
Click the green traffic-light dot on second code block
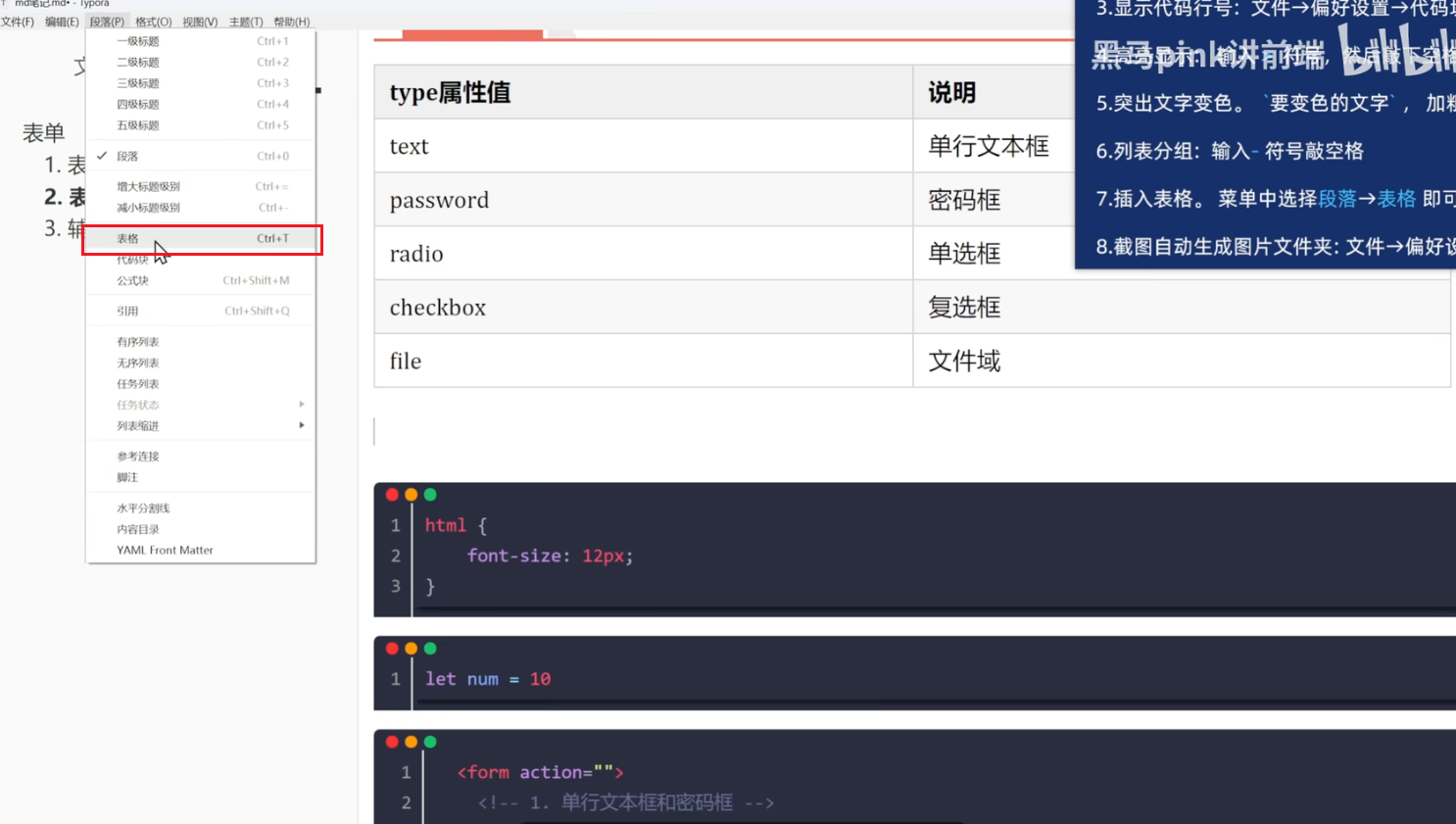pos(429,648)
